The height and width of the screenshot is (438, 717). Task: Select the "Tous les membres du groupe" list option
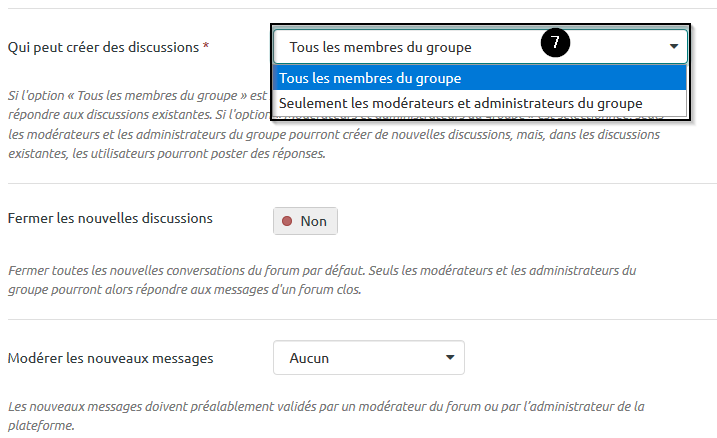tap(369, 79)
